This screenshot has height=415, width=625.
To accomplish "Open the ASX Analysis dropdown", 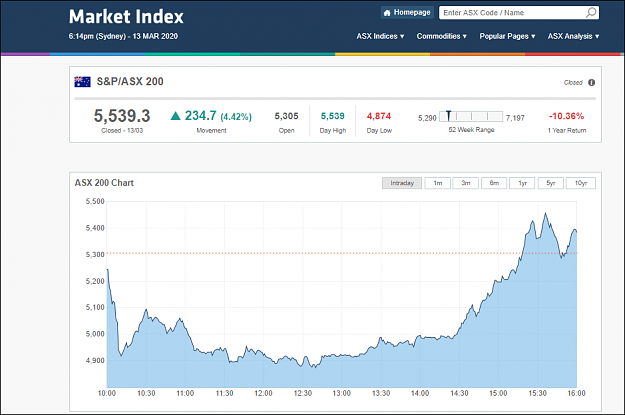I will (x=573, y=36).
